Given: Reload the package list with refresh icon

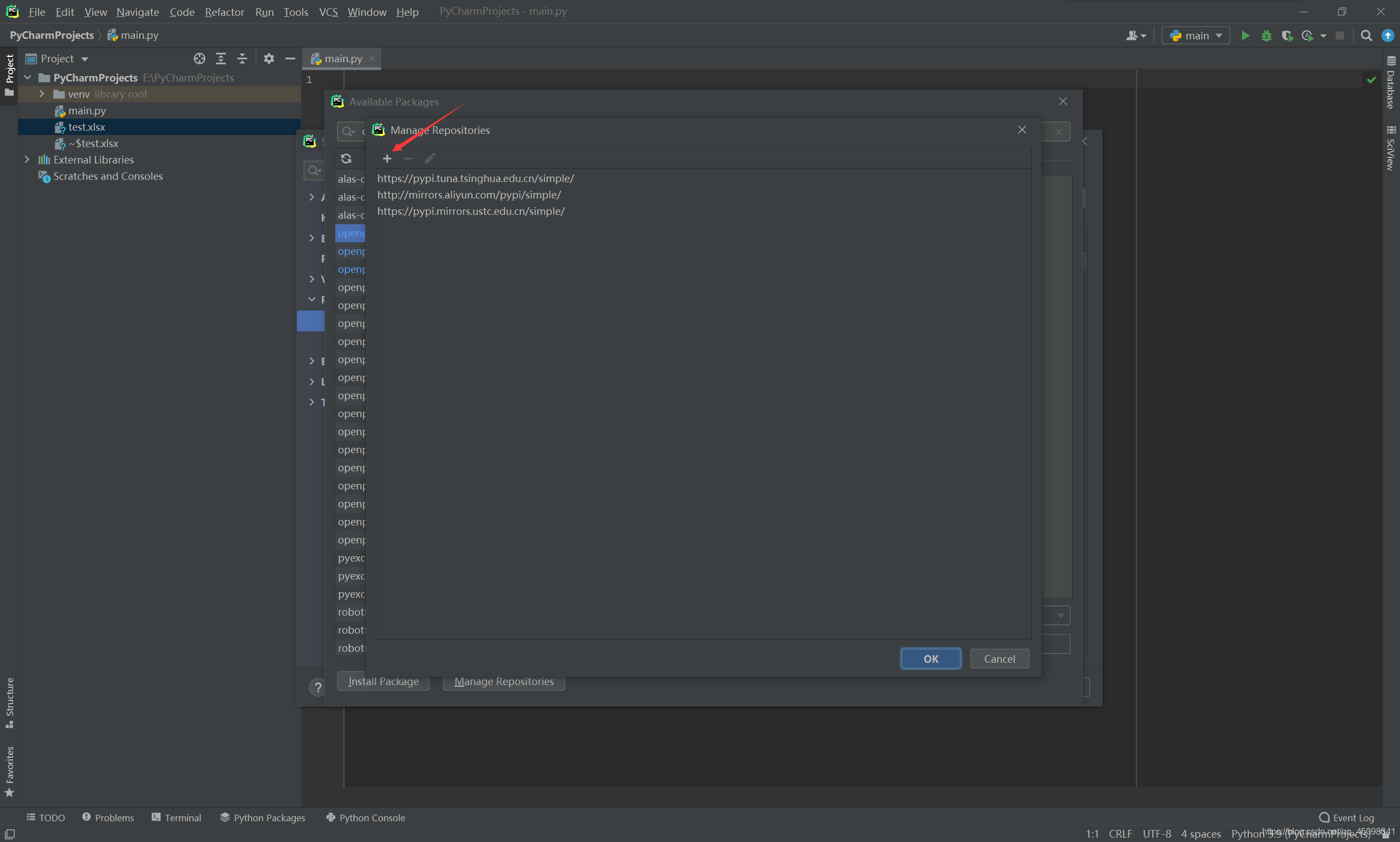Looking at the screenshot, I should (x=346, y=159).
